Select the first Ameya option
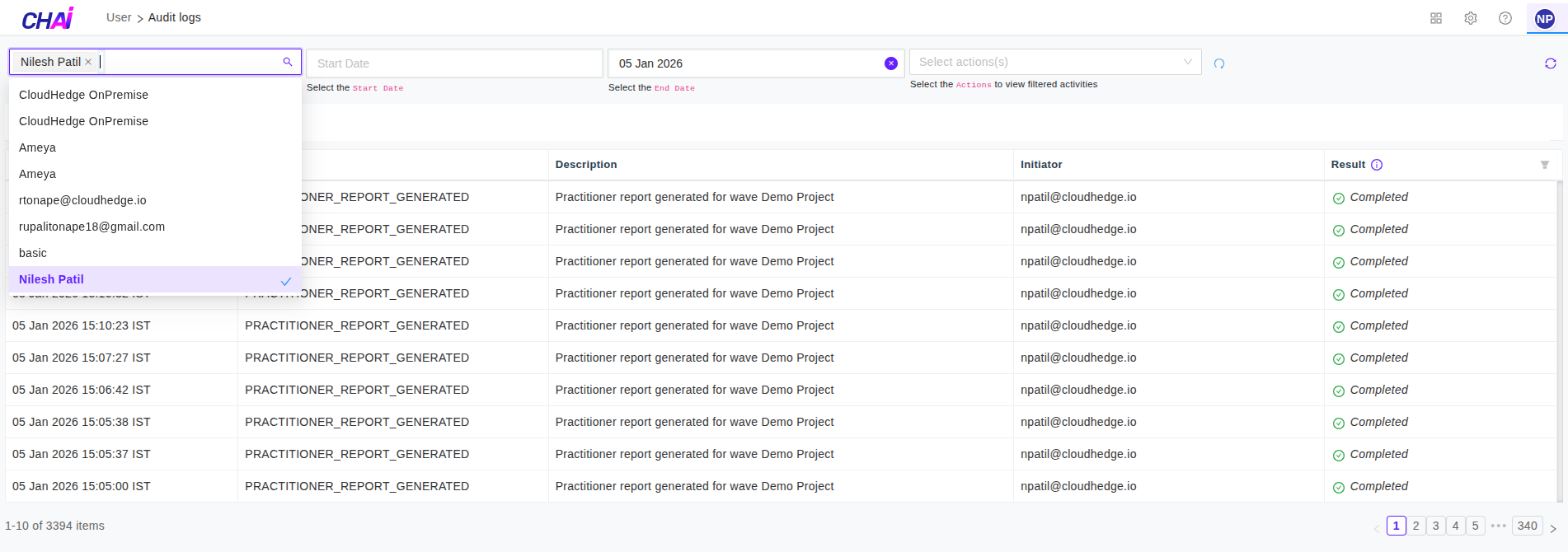The height and width of the screenshot is (552, 1568). pos(155,147)
